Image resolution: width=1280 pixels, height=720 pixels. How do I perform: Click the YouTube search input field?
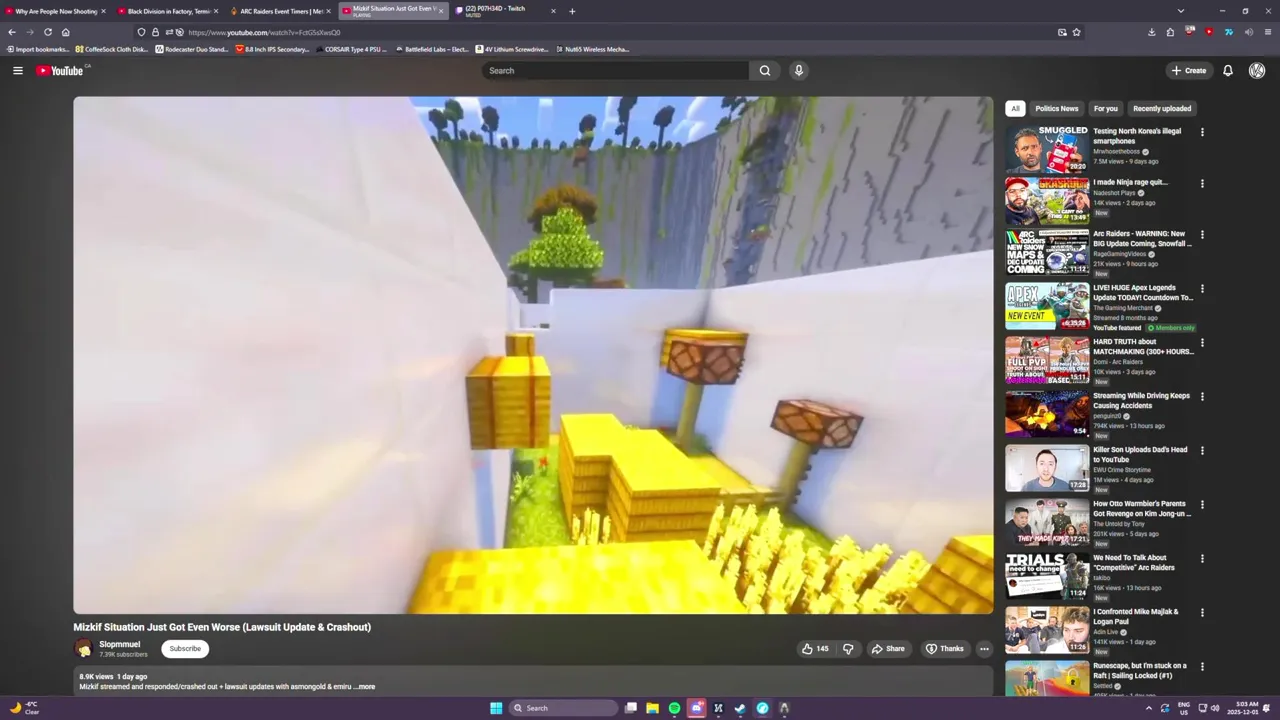pyautogui.click(x=614, y=70)
